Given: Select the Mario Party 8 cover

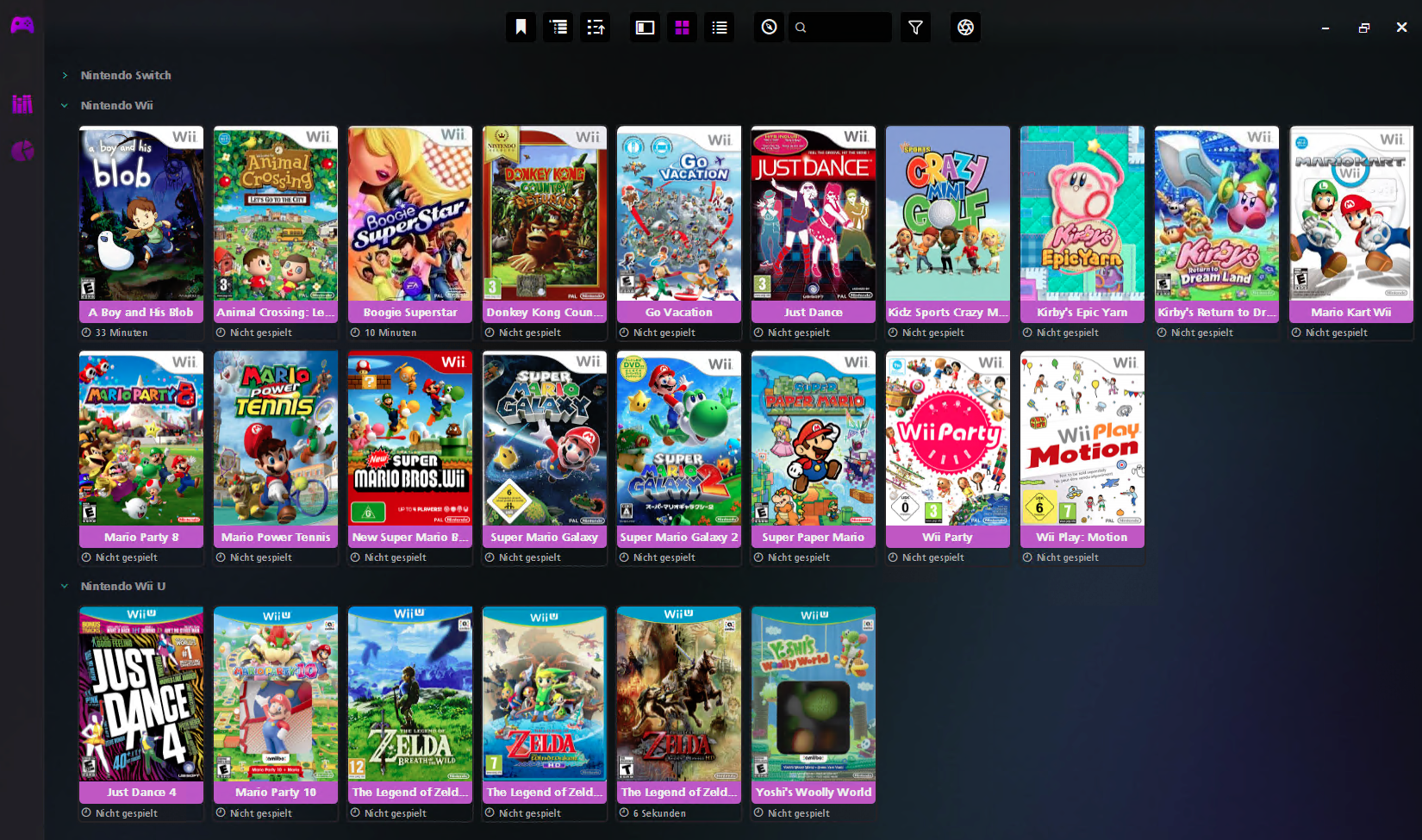Looking at the screenshot, I should point(141,439).
